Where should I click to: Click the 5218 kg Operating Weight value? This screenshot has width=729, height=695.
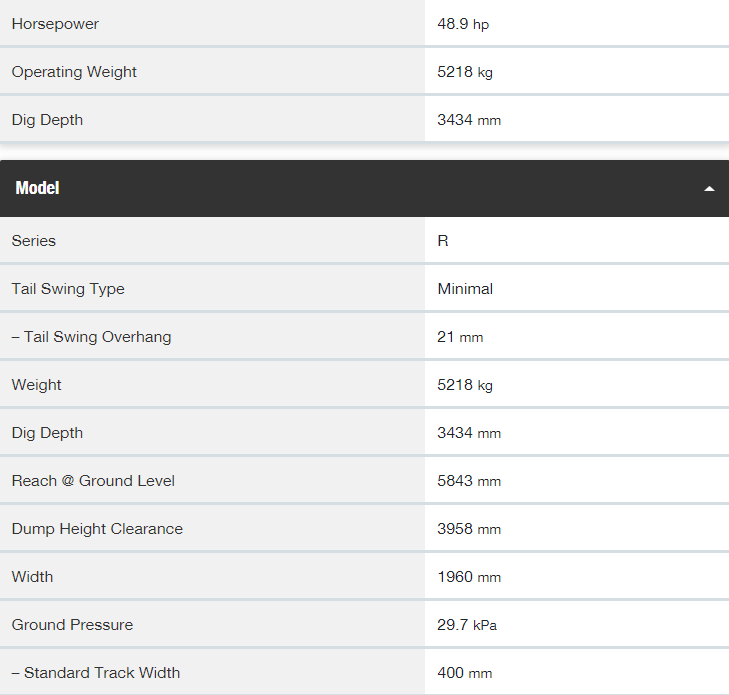click(465, 72)
